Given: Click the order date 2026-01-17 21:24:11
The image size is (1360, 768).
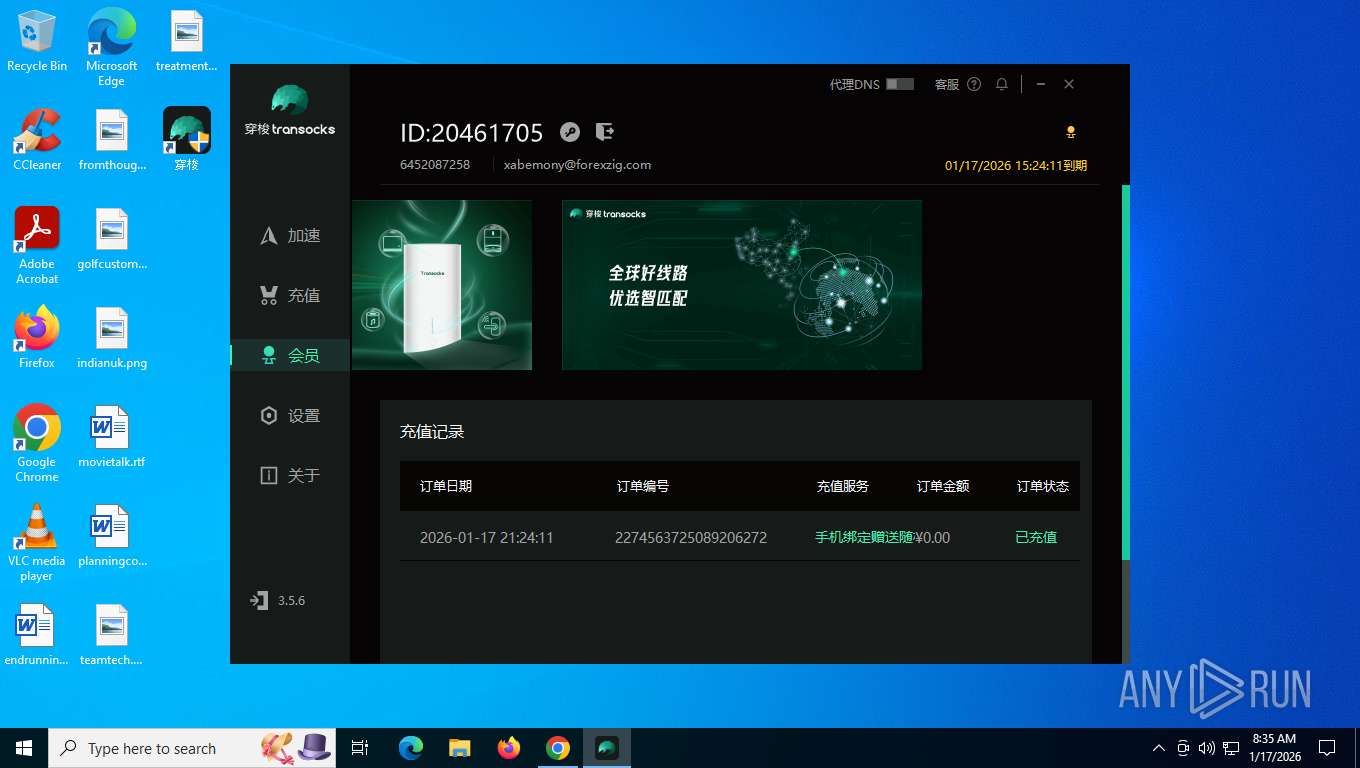Looking at the screenshot, I should (487, 537).
